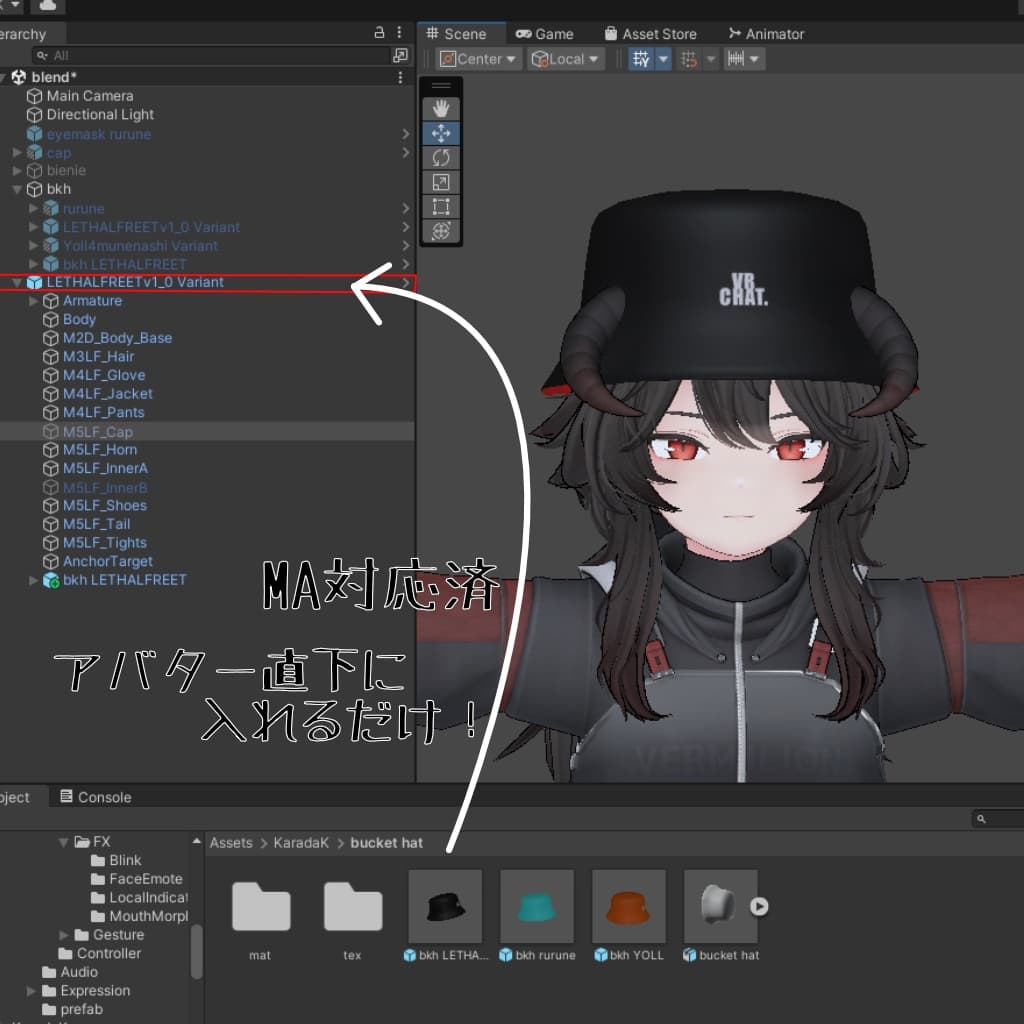
Task: Switch to the Scene tab
Action: pos(456,34)
